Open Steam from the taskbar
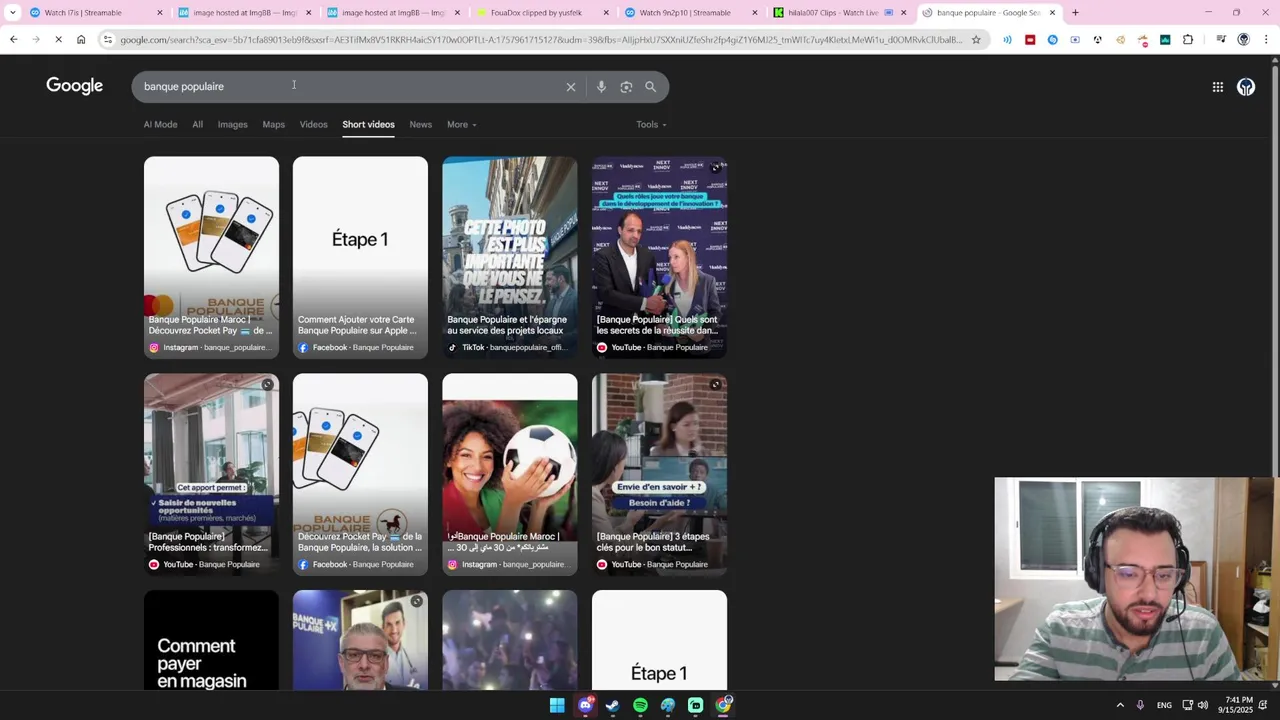Image resolution: width=1280 pixels, height=720 pixels. coord(612,705)
